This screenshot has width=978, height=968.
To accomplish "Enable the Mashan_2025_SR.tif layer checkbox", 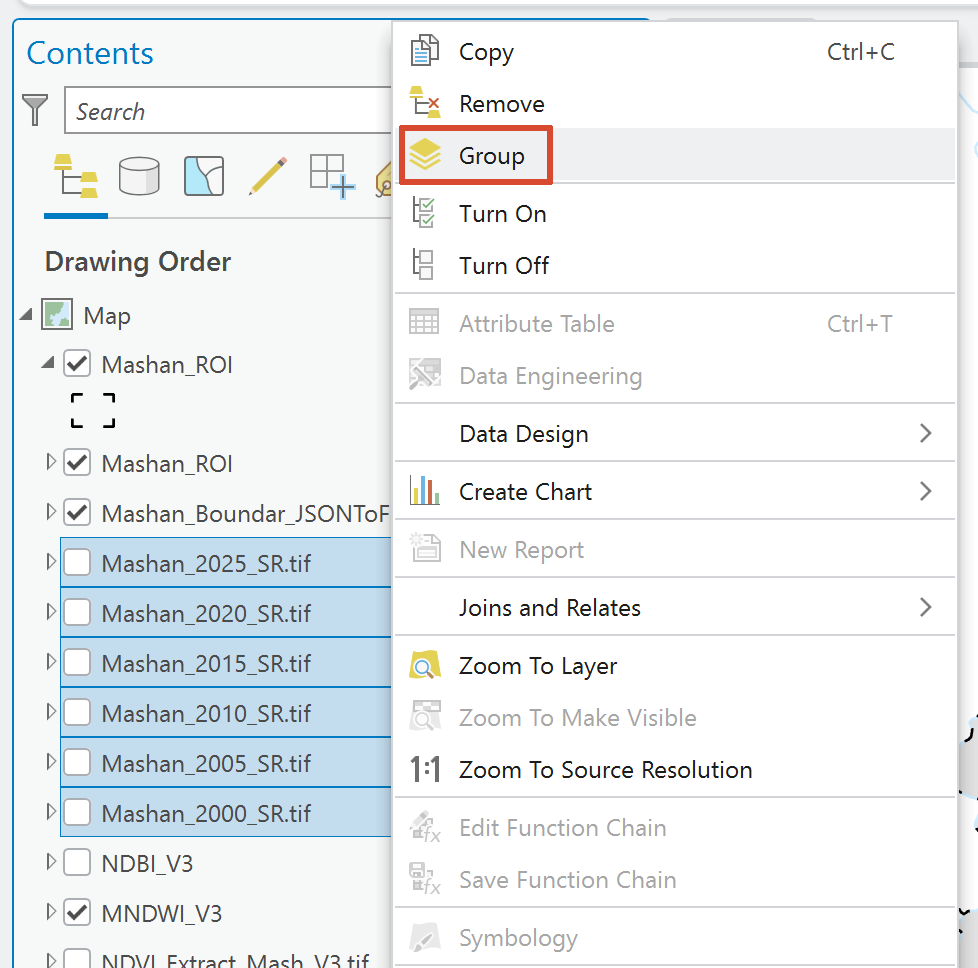I will pyautogui.click(x=77, y=562).
